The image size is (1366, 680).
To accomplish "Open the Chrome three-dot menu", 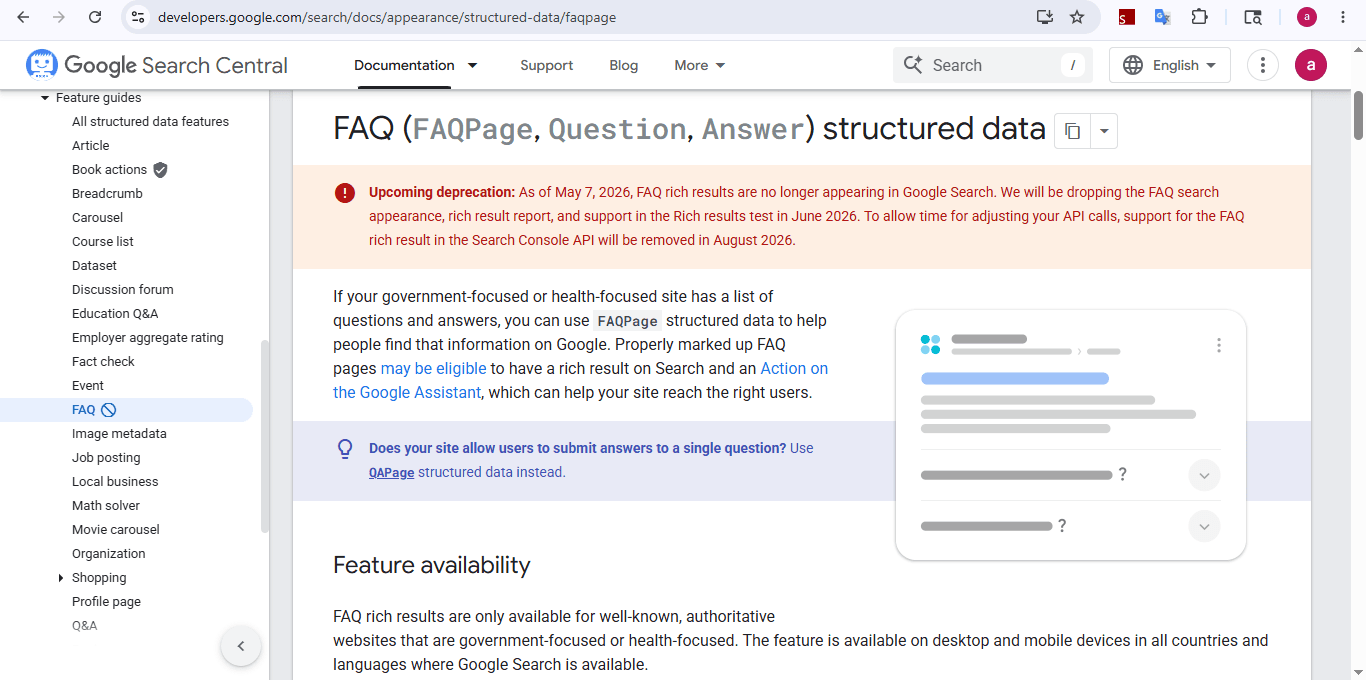I will click(1342, 17).
